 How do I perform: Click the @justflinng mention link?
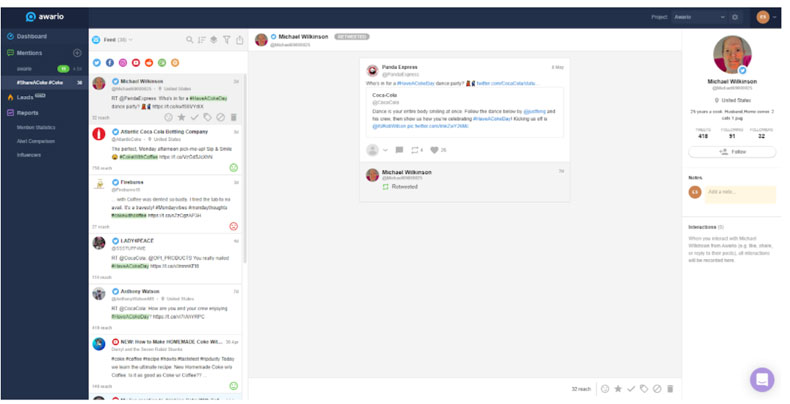click(534, 111)
